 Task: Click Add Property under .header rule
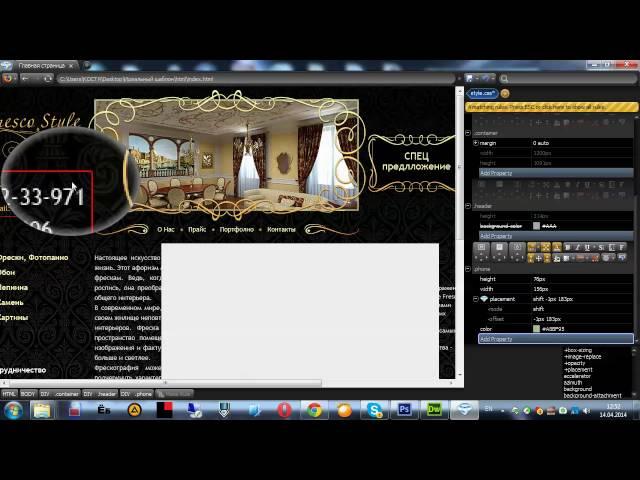[556, 236]
